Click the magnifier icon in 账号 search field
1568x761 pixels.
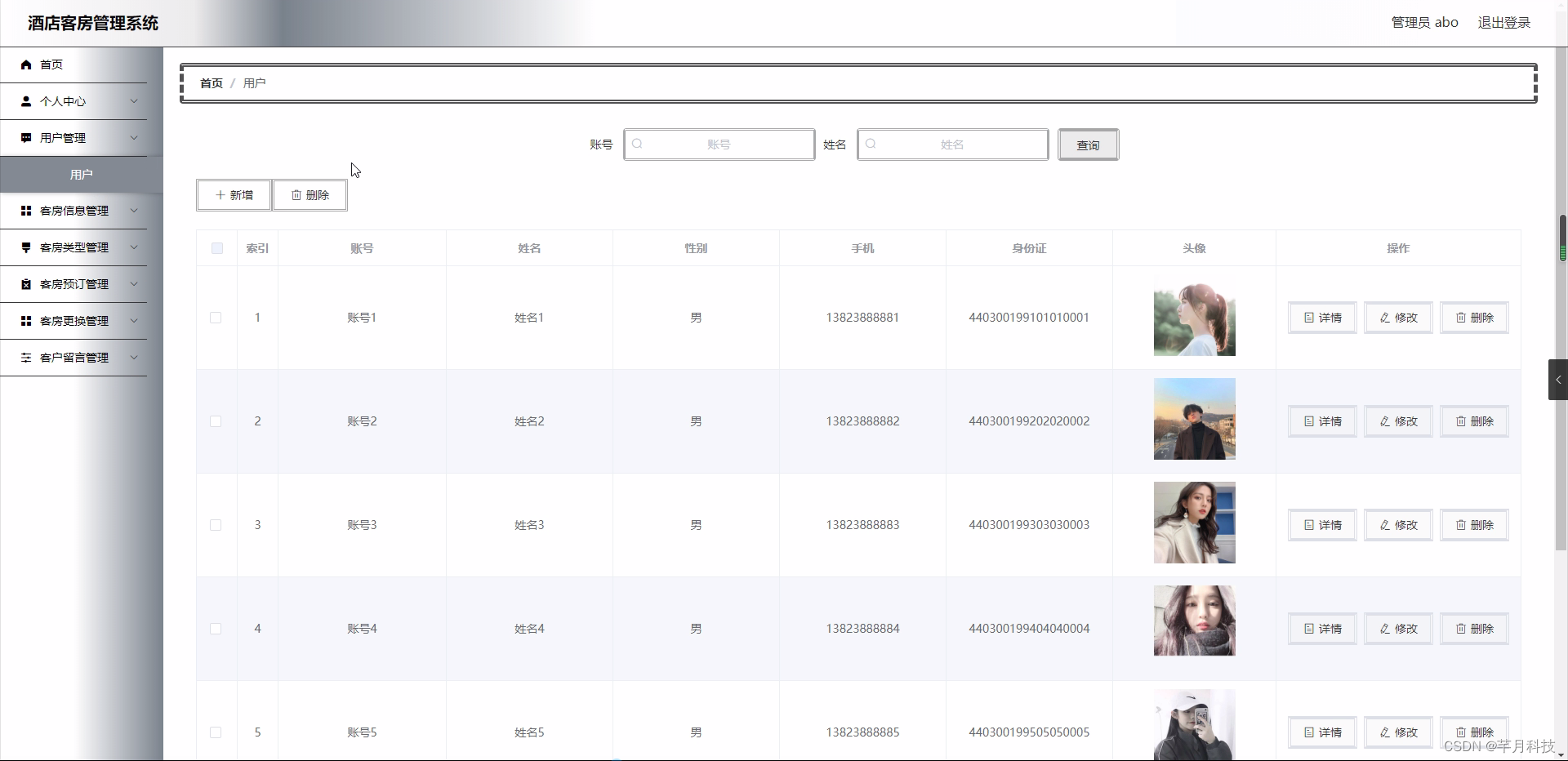tap(638, 144)
